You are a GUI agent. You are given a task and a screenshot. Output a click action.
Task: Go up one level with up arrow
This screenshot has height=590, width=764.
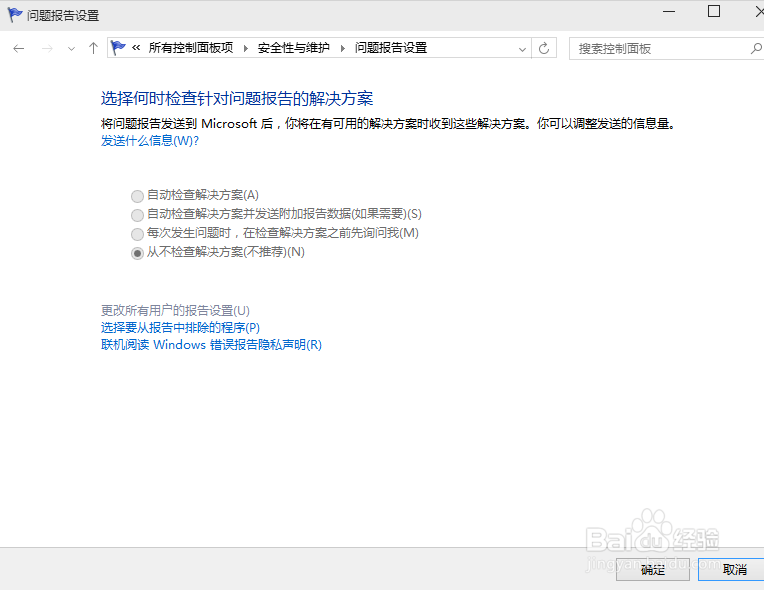[x=93, y=48]
